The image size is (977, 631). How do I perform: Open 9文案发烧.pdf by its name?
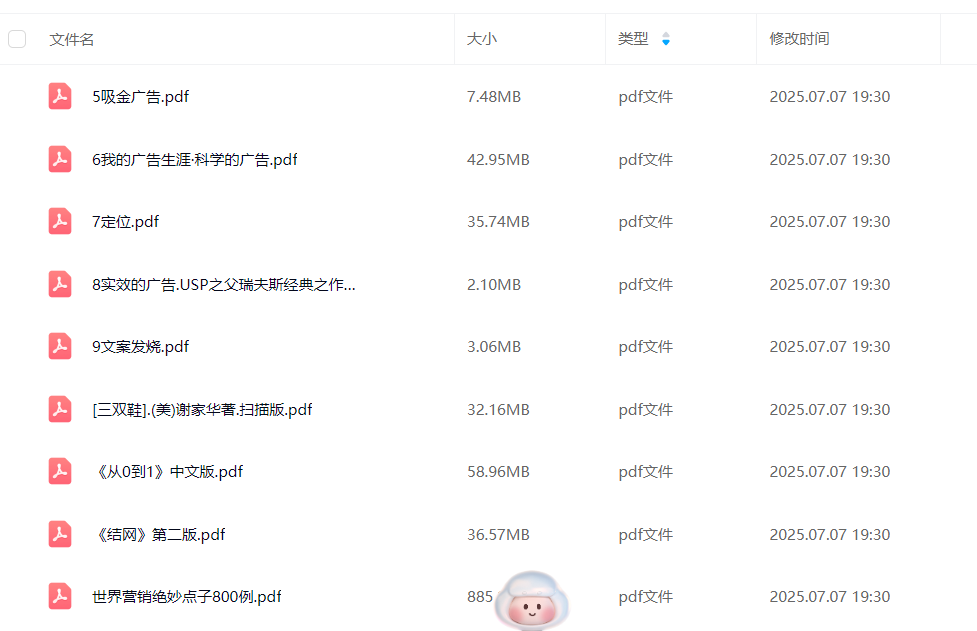tap(141, 347)
